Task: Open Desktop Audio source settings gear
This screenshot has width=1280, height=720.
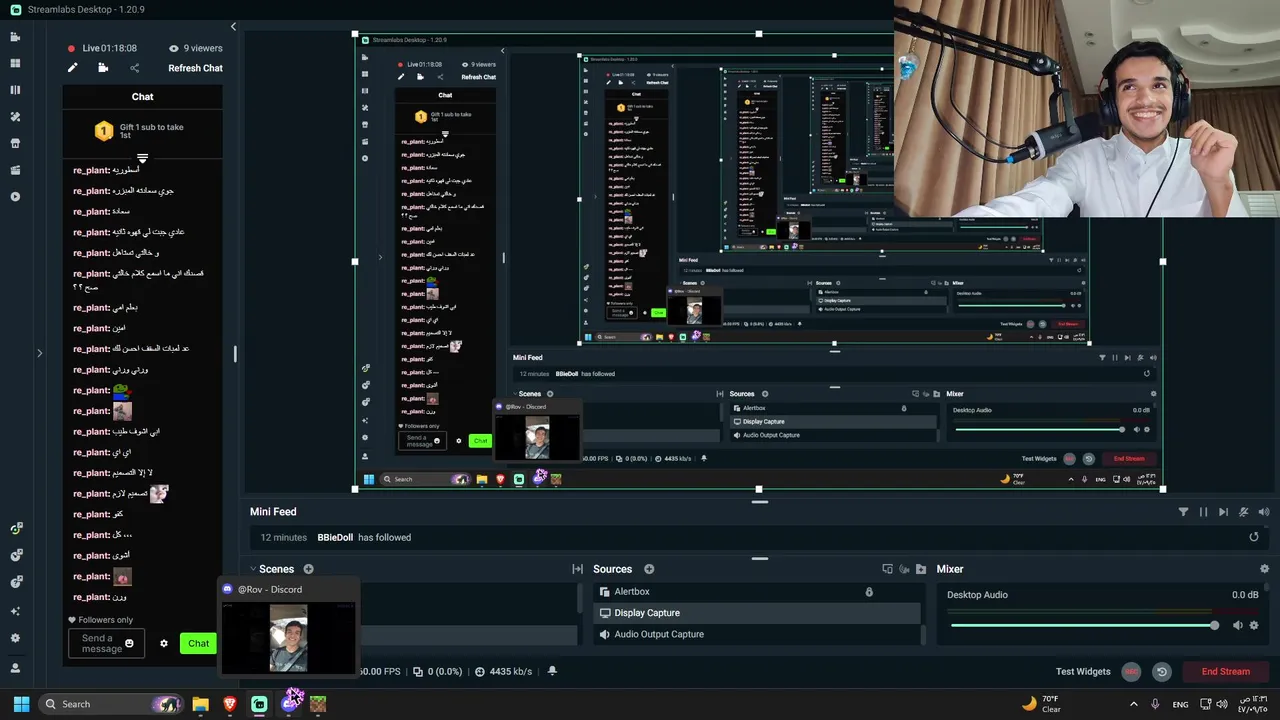Action: 1254,625
